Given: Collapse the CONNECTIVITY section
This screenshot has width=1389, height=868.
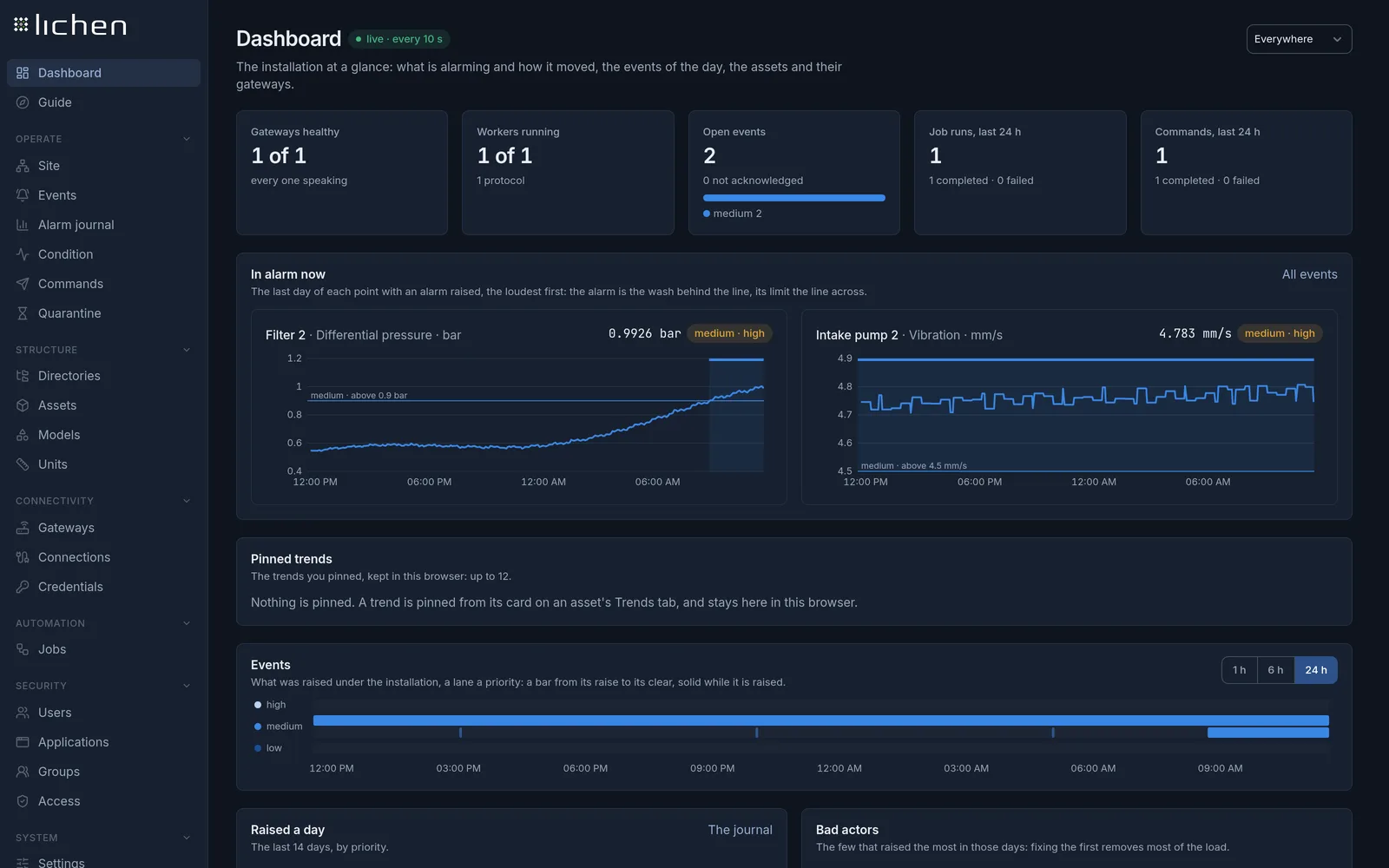Looking at the screenshot, I should pos(187,501).
